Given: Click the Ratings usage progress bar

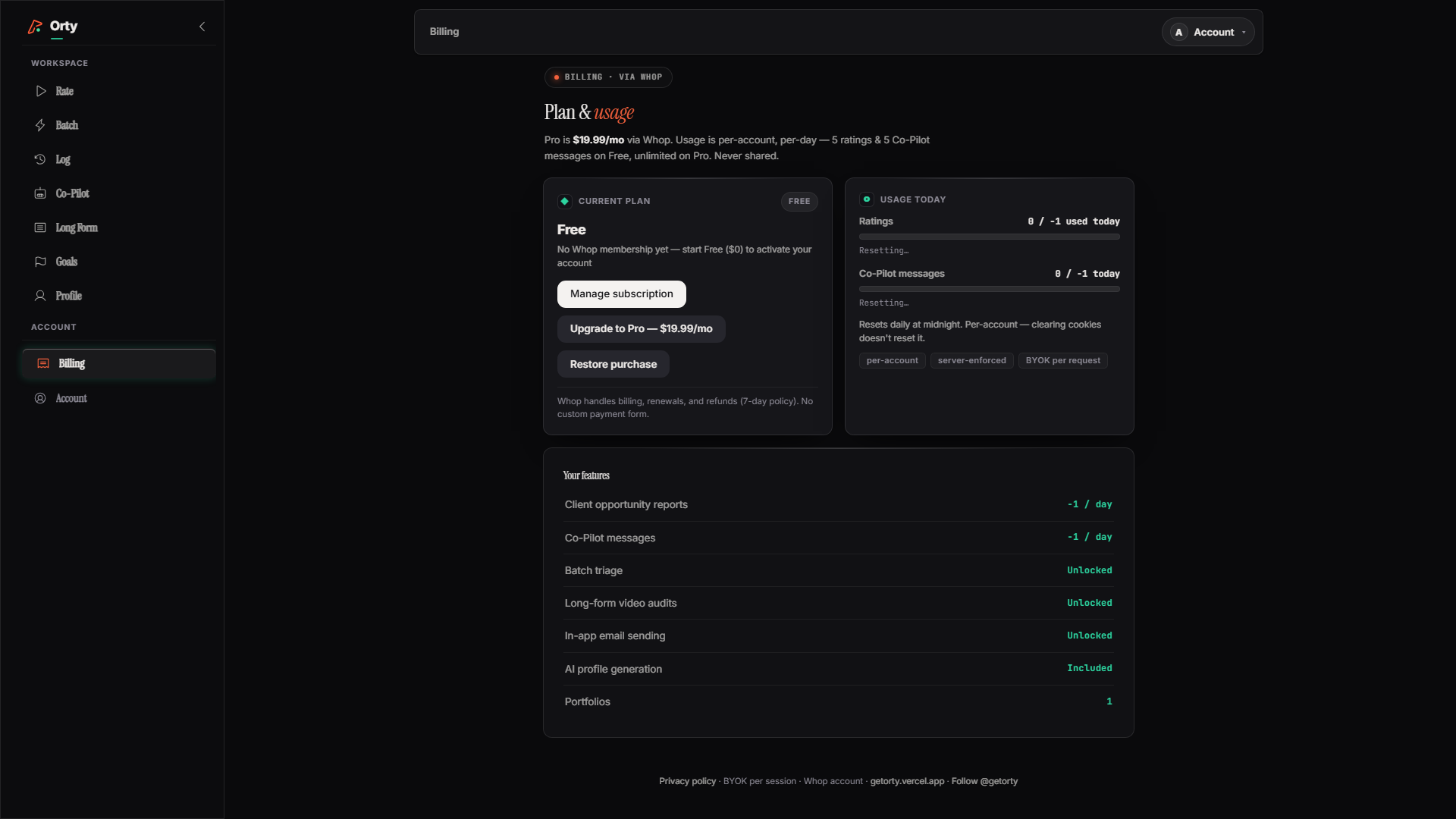Looking at the screenshot, I should pos(989,237).
